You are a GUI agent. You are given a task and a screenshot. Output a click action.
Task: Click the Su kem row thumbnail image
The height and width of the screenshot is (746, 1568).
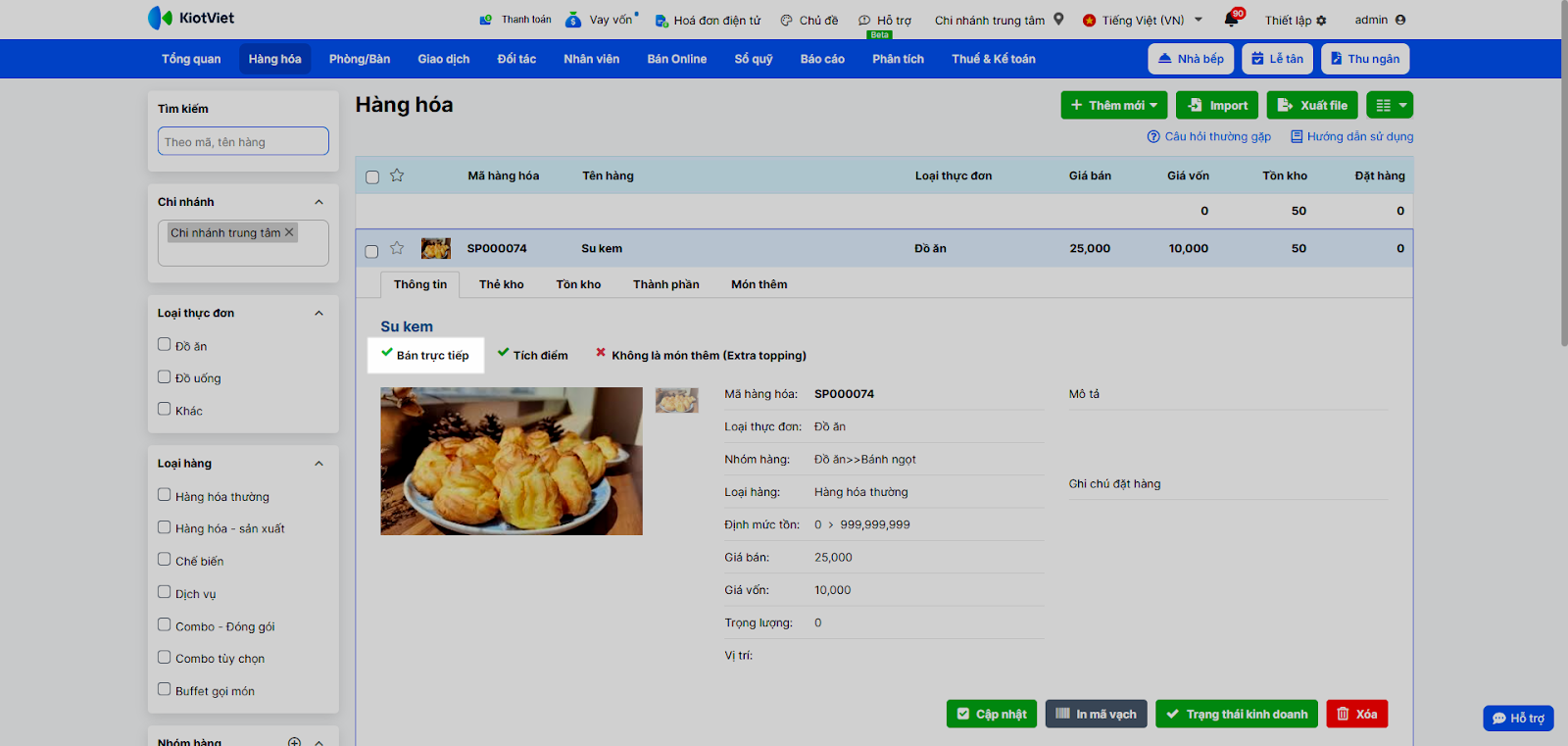(436, 248)
